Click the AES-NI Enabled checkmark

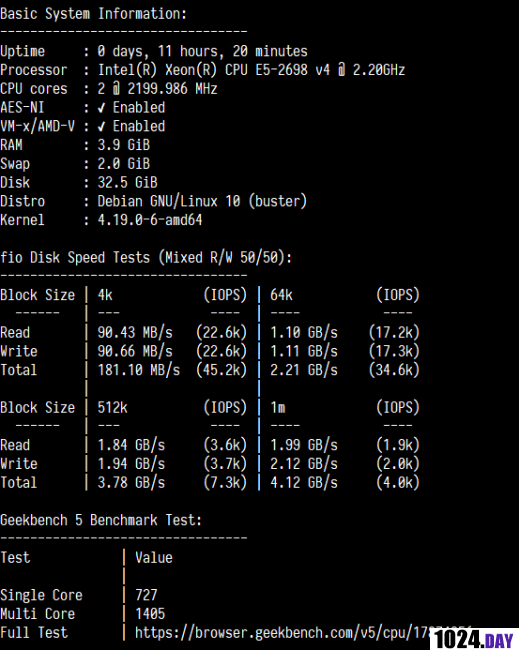point(102,108)
